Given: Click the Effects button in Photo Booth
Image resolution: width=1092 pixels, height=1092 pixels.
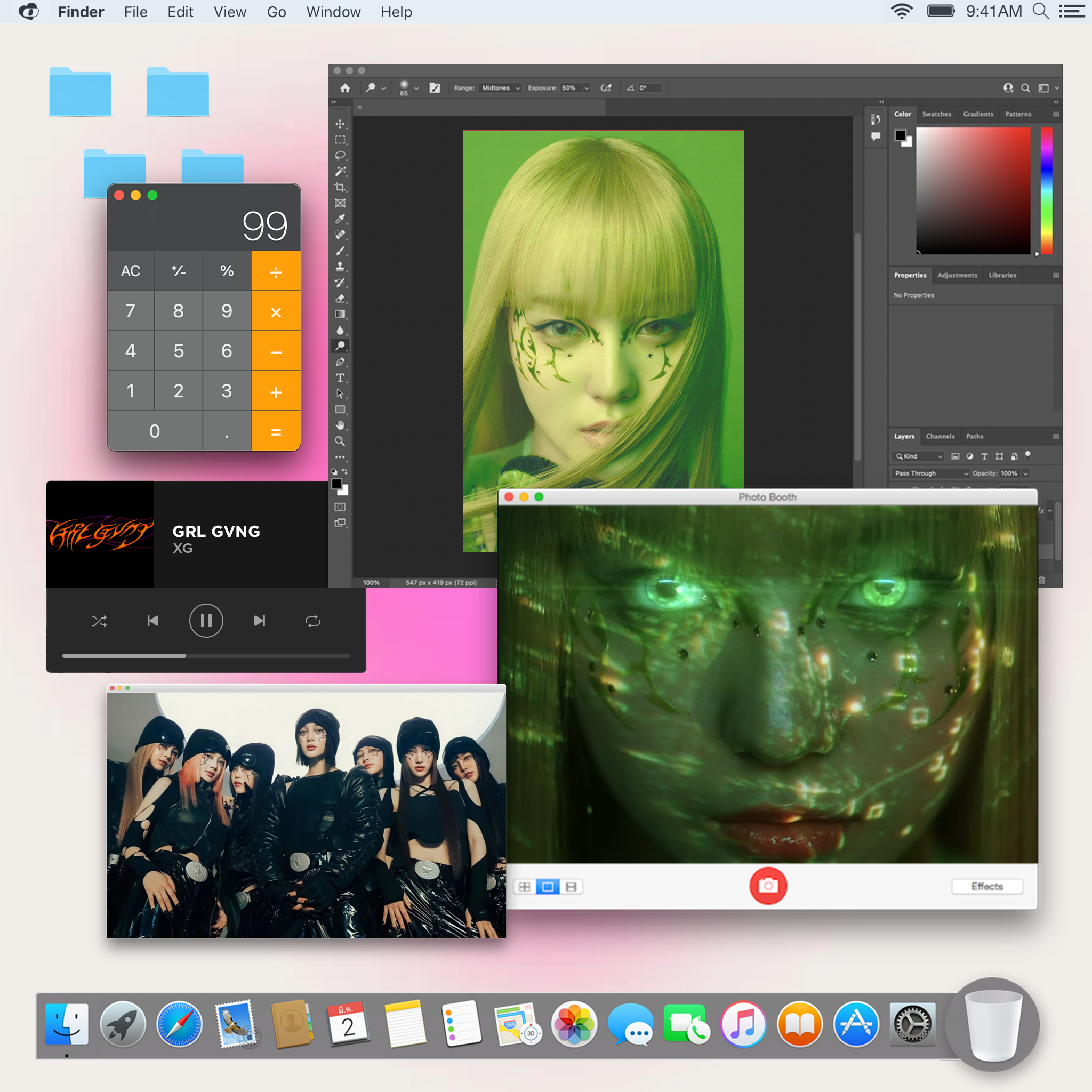Looking at the screenshot, I should (x=986, y=886).
